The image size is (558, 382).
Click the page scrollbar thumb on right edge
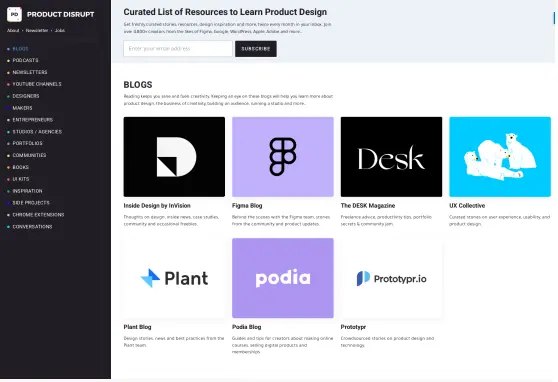554,18
